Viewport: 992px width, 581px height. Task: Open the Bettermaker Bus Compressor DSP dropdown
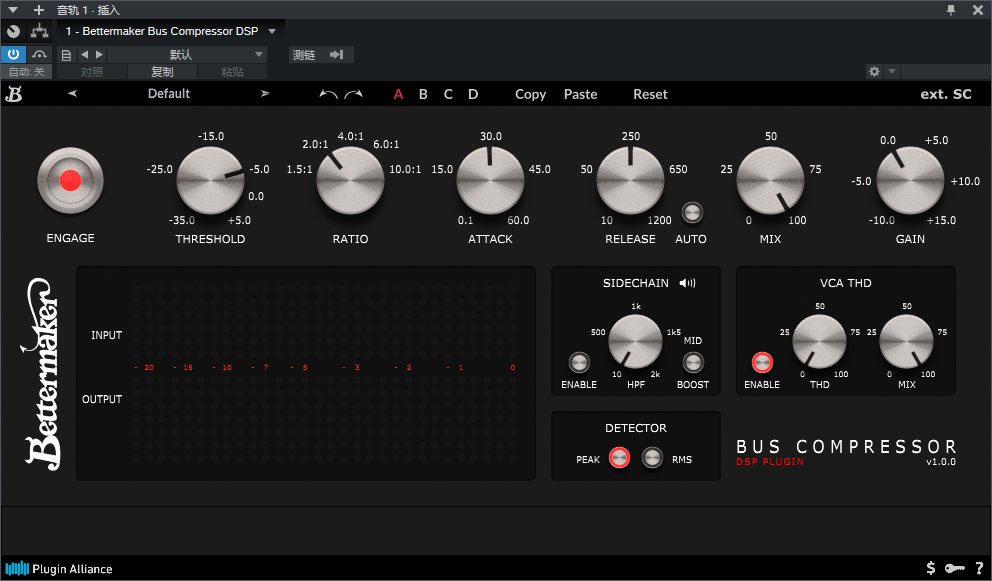171,31
